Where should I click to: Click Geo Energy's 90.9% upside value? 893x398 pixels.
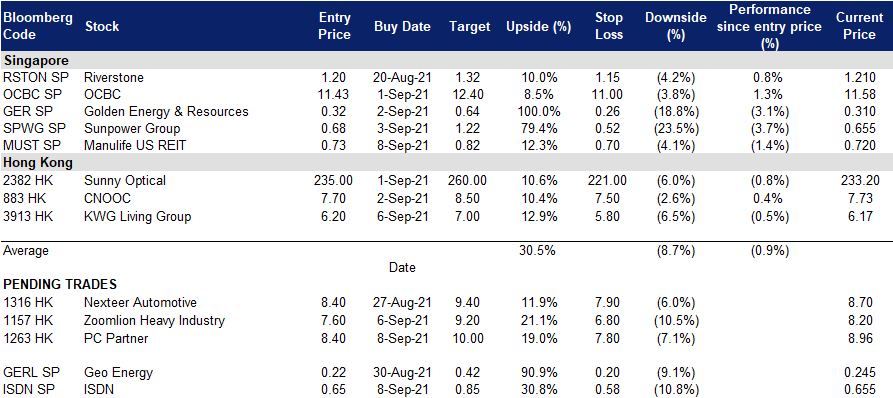[x=539, y=372]
